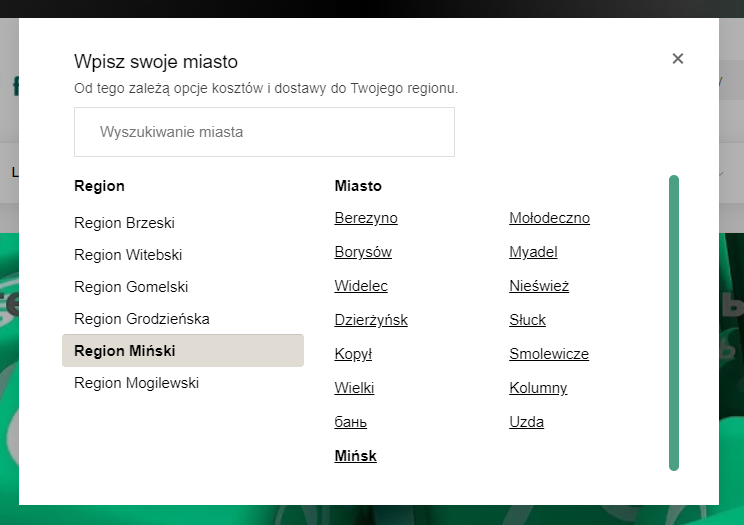Choose Region Gomelski
This screenshot has height=525, width=744.
click(131, 287)
